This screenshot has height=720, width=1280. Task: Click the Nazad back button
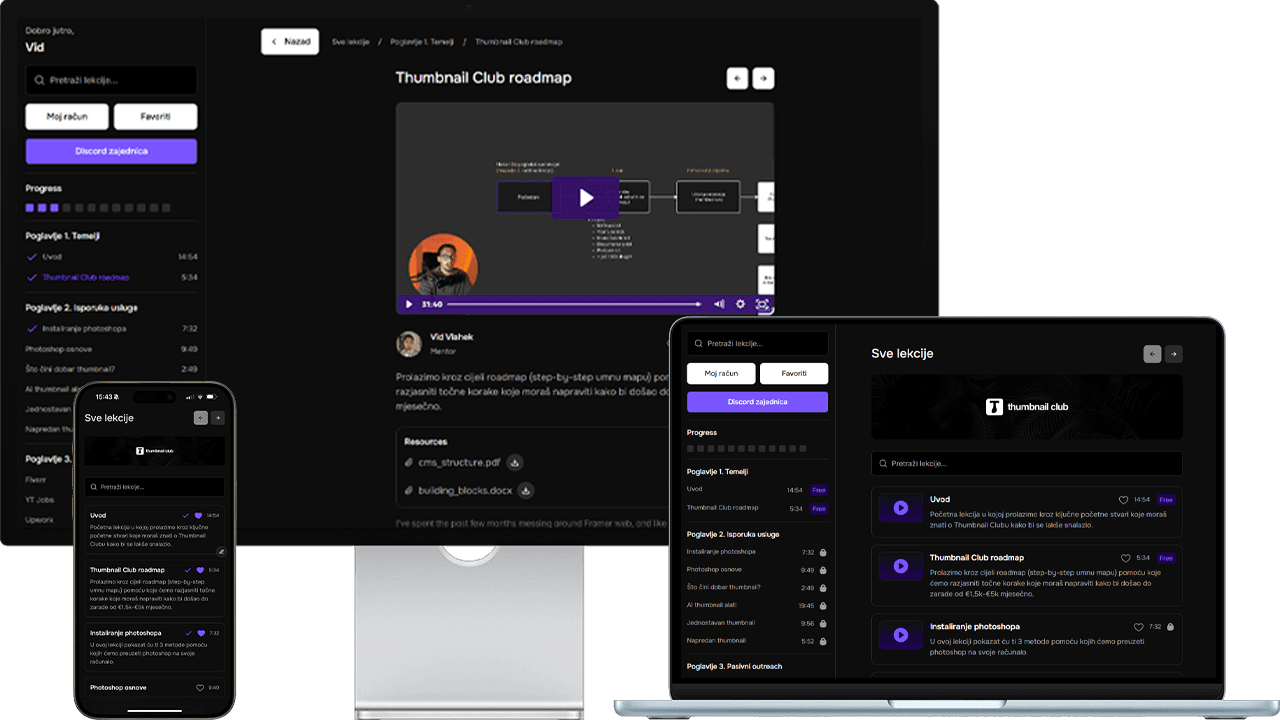(x=290, y=42)
